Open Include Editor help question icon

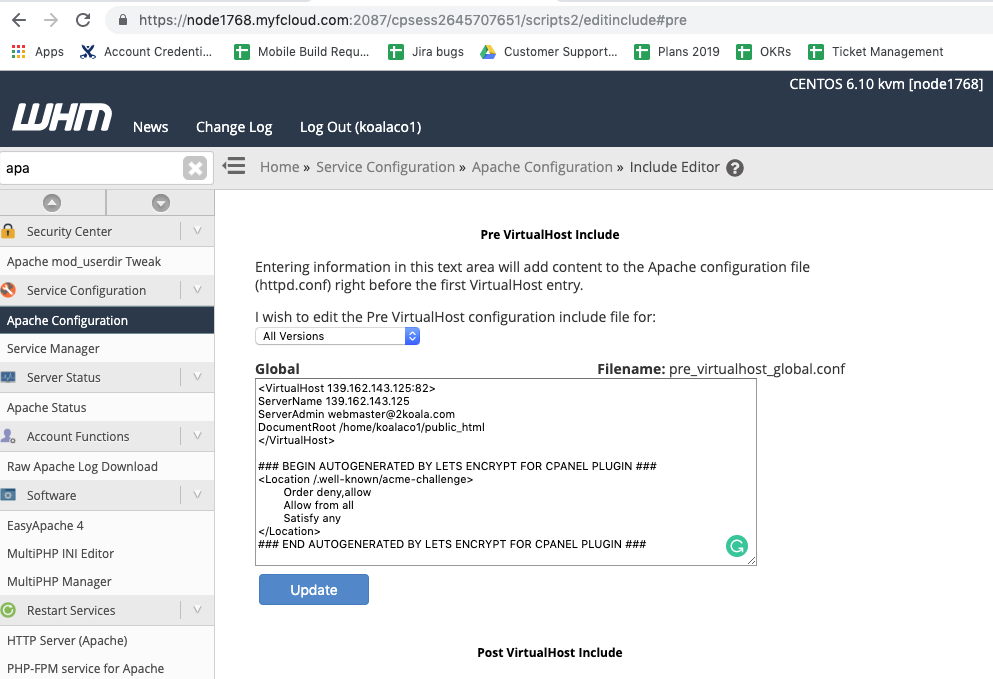735,168
